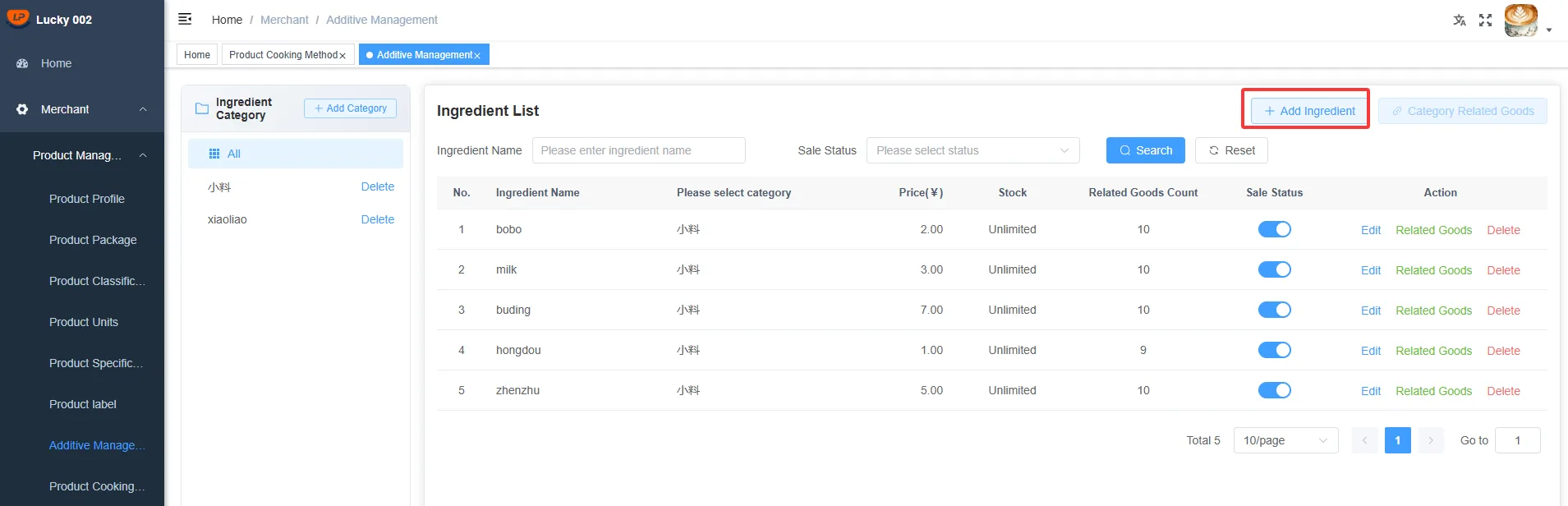The height and width of the screenshot is (506, 1568).
Task: Collapse the Product Manag... submenu chevron
Action: point(143,155)
